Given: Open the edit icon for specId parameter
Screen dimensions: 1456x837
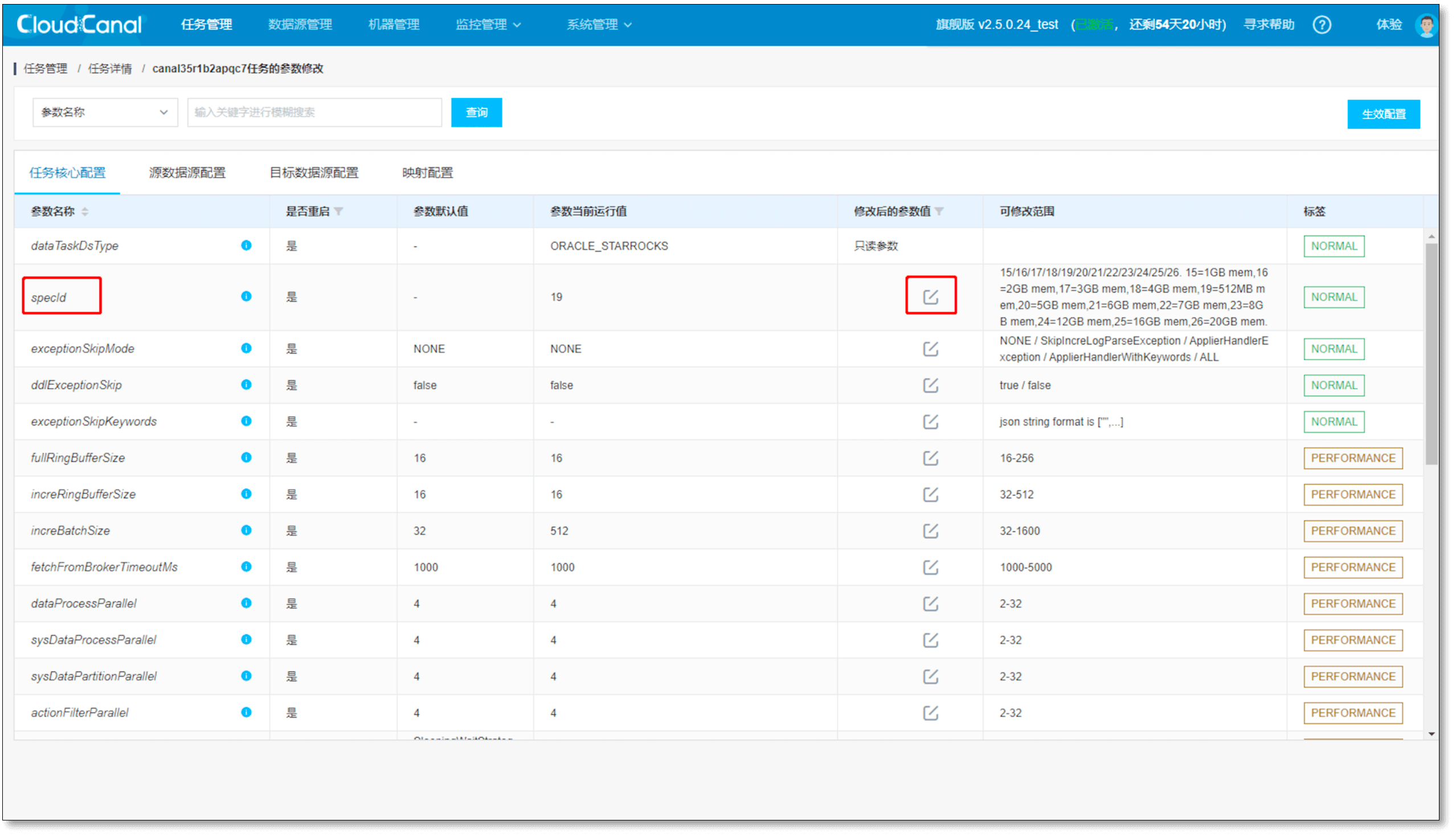Looking at the screenshot, I should pyautogui.click(x=931, y=296).
